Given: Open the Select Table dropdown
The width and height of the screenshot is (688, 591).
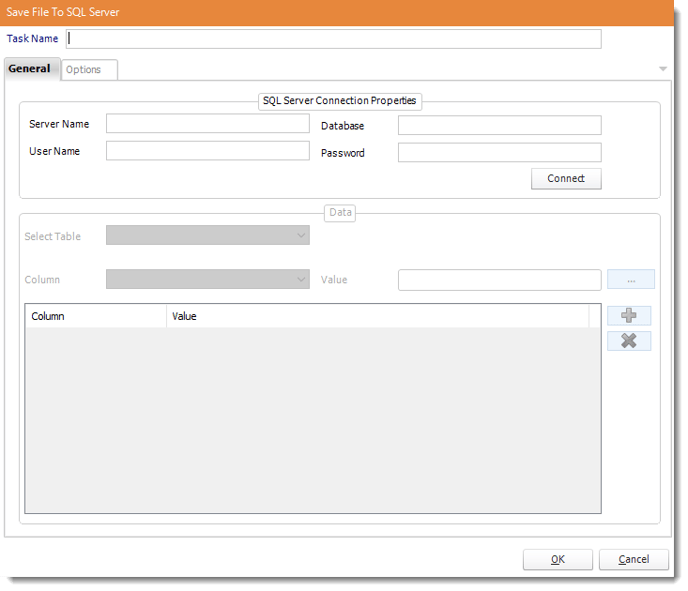Looking at the screenshot, I should [208, 235].
